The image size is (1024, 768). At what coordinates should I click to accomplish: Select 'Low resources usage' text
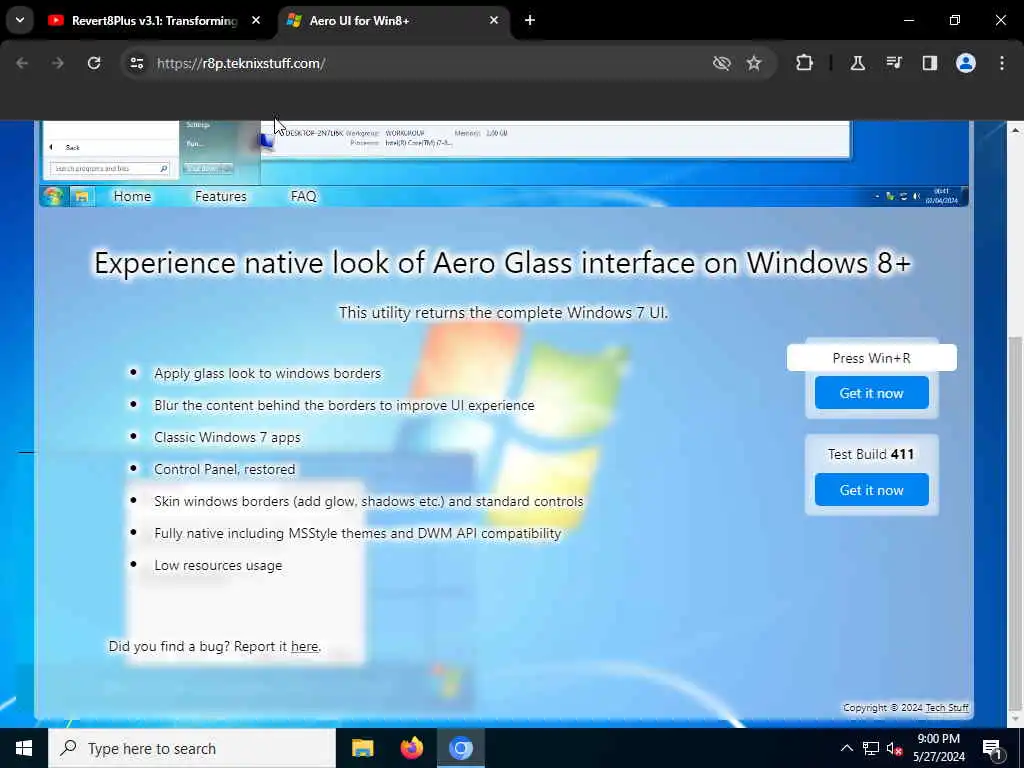click(218, 566)
